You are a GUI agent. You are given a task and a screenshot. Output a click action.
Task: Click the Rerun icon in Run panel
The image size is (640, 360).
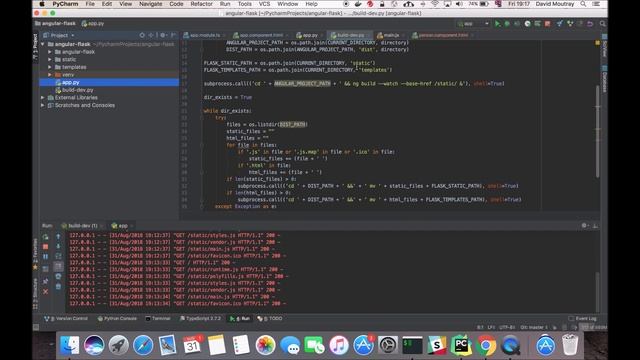pyautogui.click(x=45, y=237)
